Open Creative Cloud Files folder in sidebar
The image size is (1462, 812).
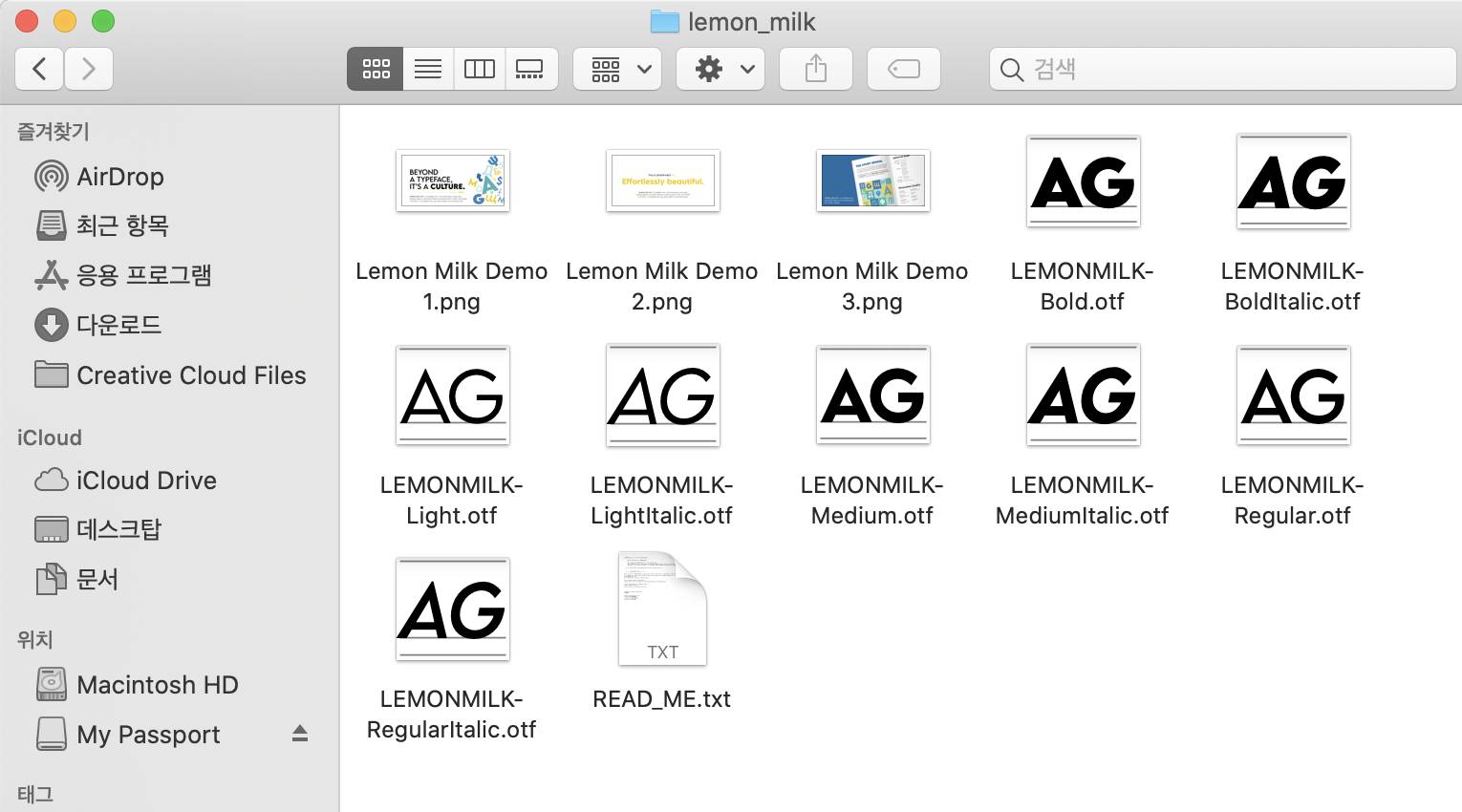tap(170, 375)
